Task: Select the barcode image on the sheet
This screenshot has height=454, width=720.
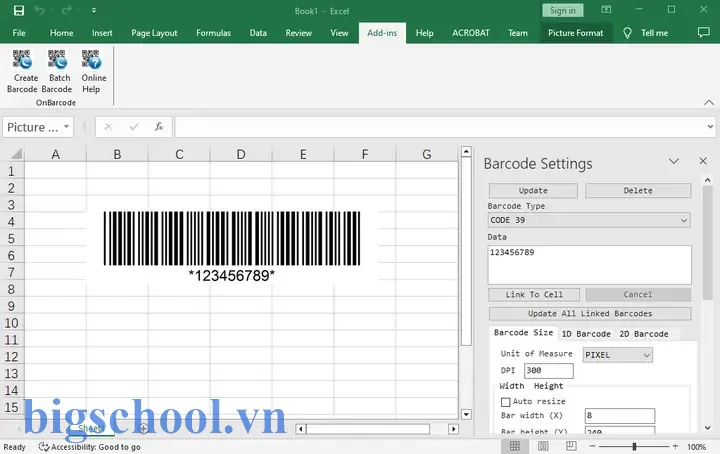Action: pyautogui.click(x=232, y=246)
